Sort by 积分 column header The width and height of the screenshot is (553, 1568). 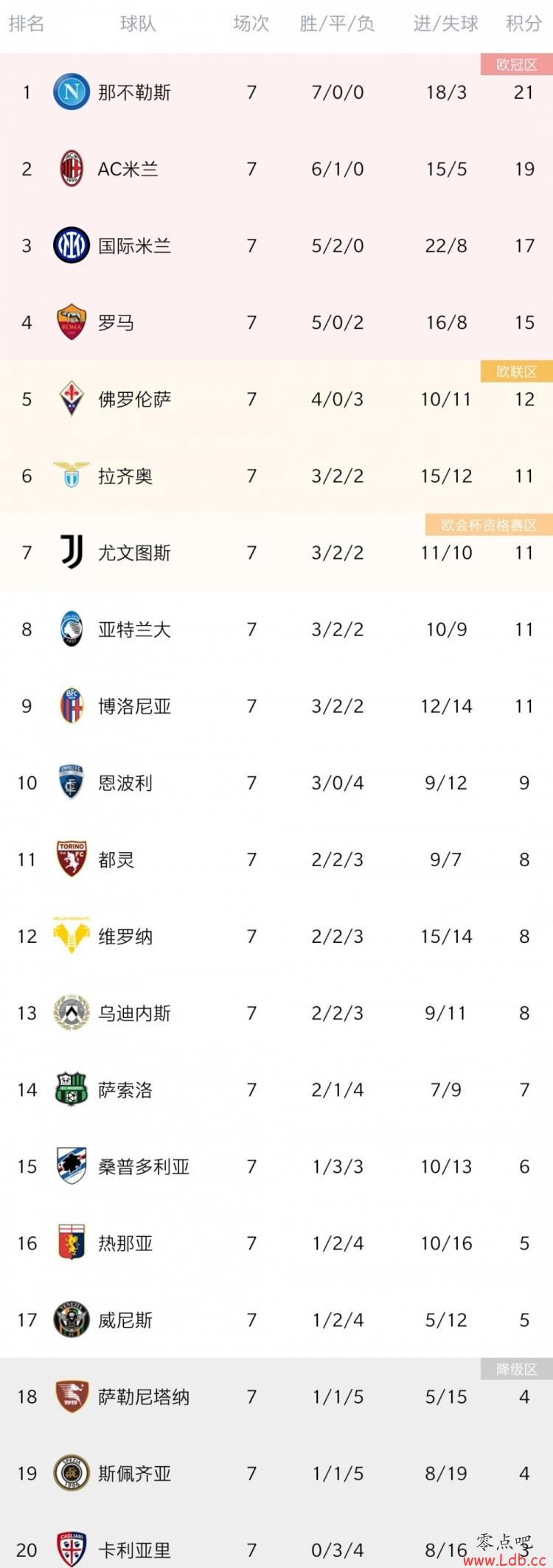coord(524,24)
